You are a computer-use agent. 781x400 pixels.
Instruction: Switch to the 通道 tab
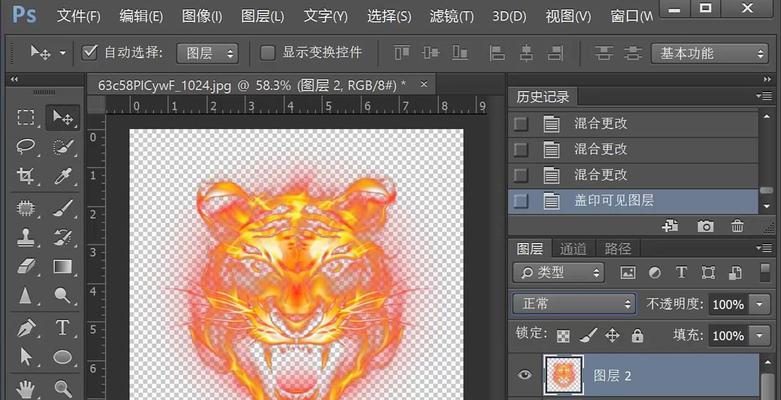point(573,249)
